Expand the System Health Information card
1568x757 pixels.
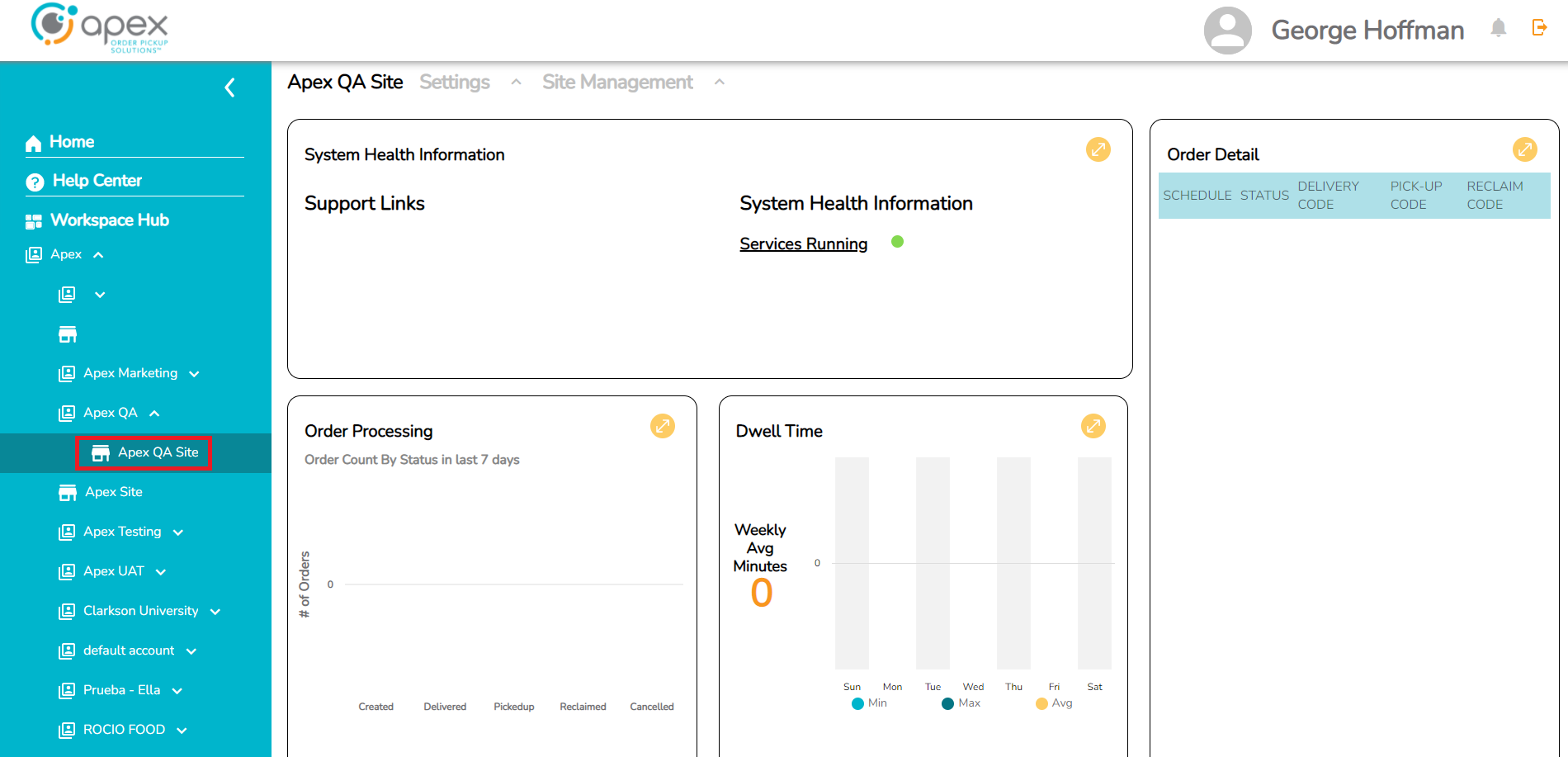pos(1098,149)
